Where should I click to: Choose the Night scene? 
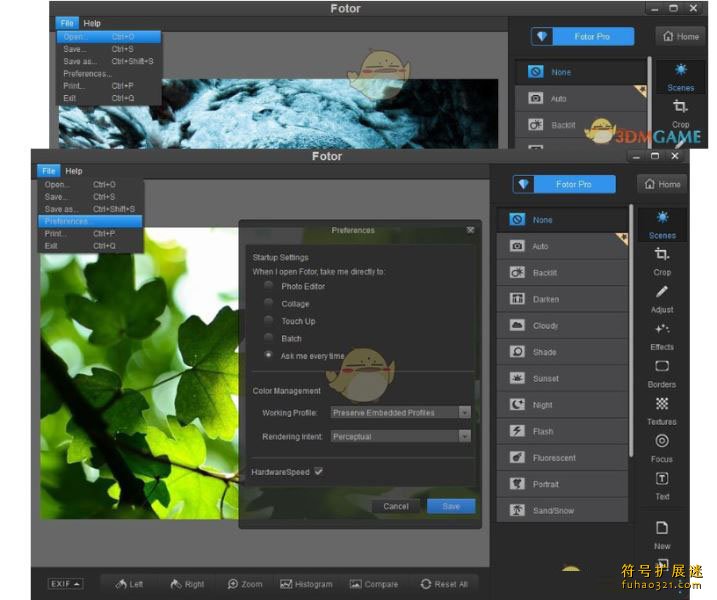click(x=562, y=405)
